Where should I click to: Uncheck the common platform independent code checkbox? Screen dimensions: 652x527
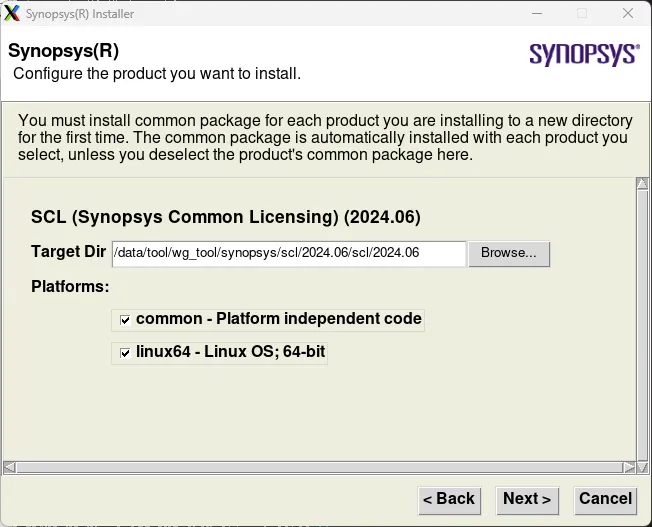125,320
